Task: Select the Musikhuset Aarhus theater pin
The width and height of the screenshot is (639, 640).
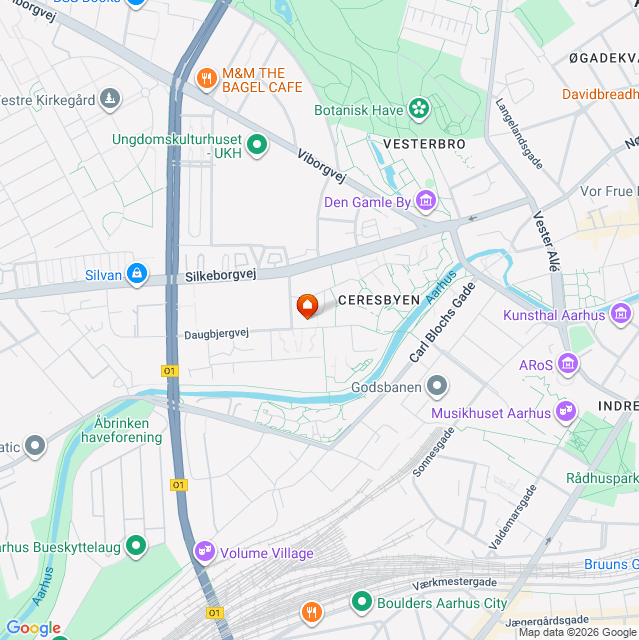Action: pyautogui.click(x=566, y=412)
